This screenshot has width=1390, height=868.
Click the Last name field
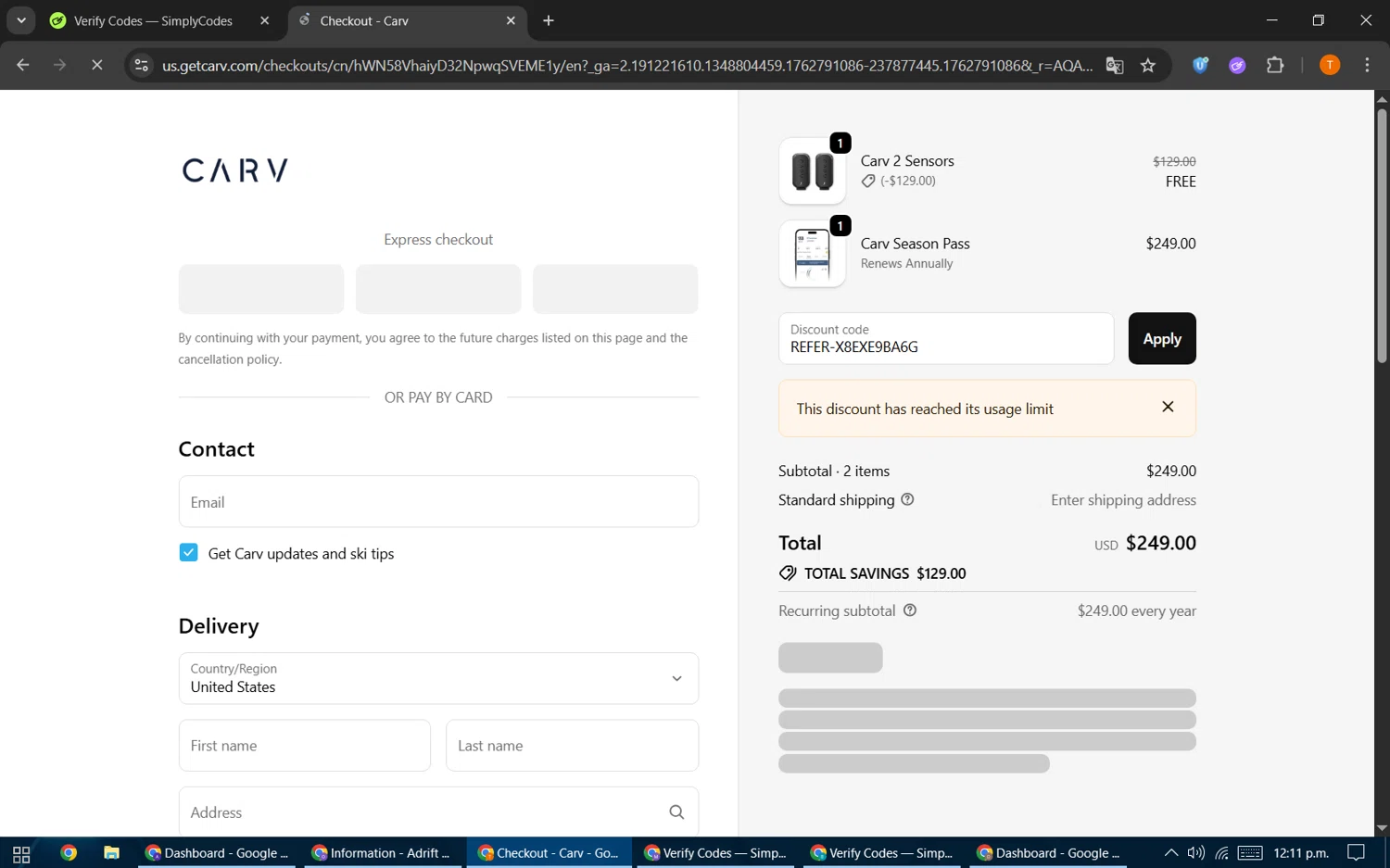572,745
